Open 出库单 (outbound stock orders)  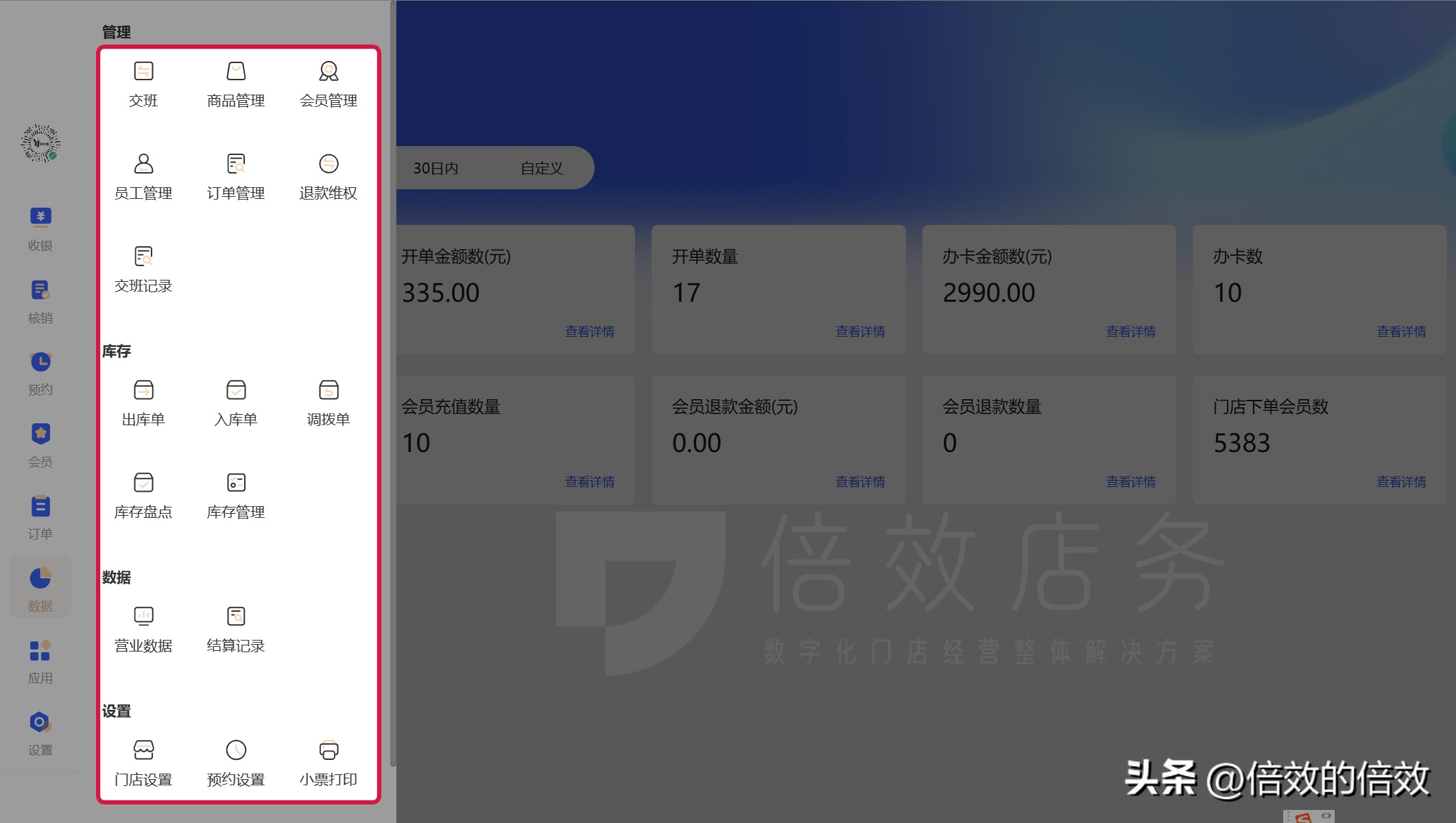click(143, 403)
